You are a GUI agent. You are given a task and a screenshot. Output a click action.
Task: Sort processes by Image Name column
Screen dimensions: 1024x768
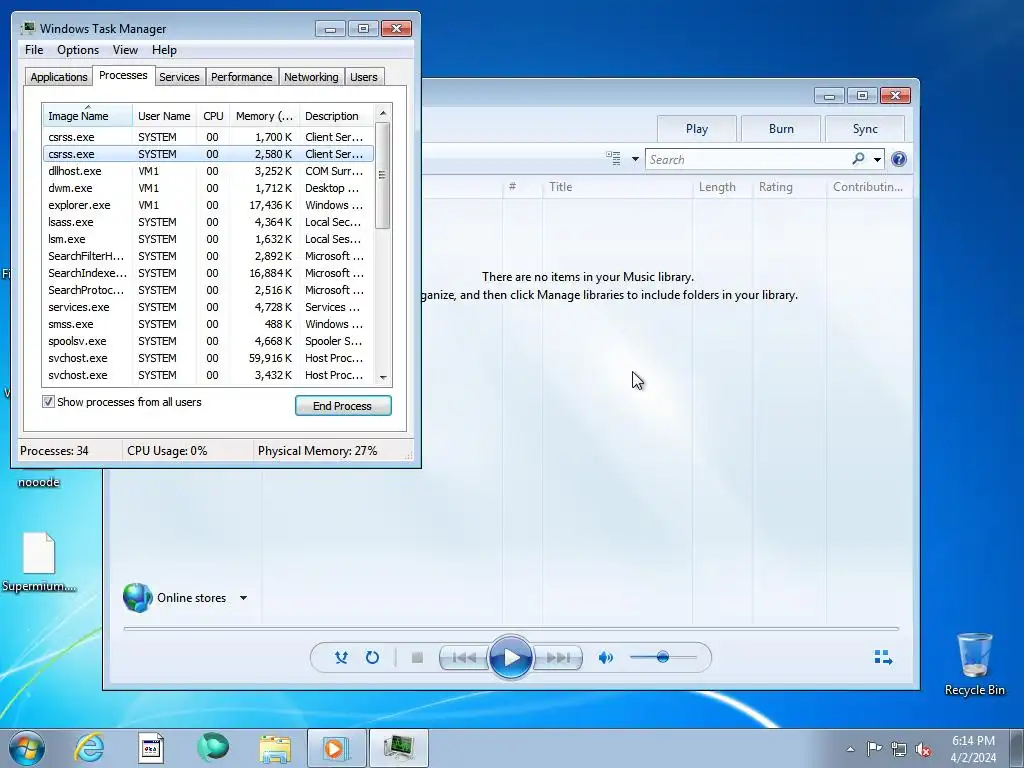(88, 116)
